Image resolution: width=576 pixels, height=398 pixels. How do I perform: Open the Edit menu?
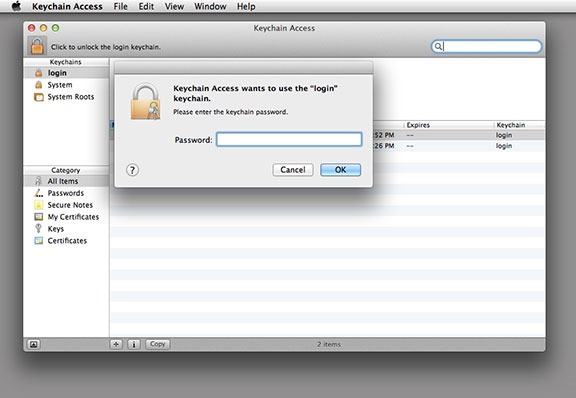click(146, 6)
